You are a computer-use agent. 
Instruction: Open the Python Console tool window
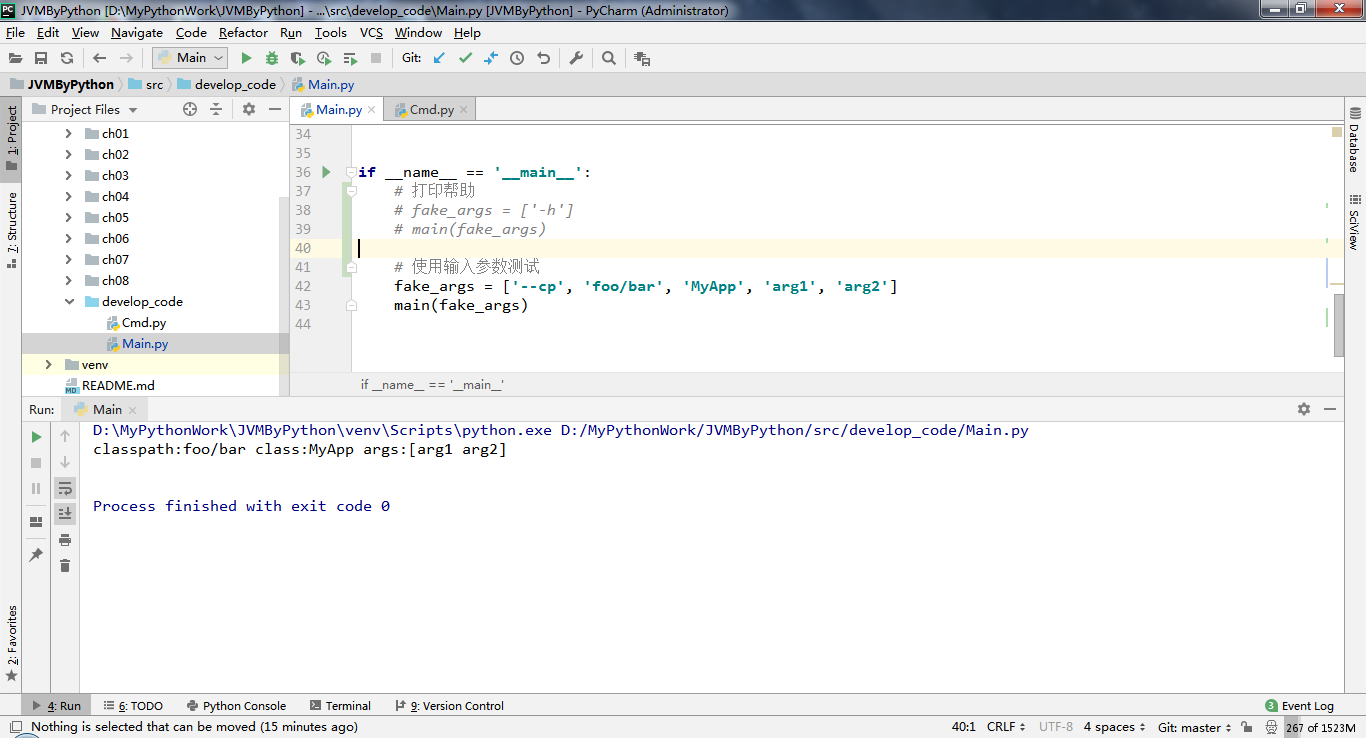tap(236, 705)
